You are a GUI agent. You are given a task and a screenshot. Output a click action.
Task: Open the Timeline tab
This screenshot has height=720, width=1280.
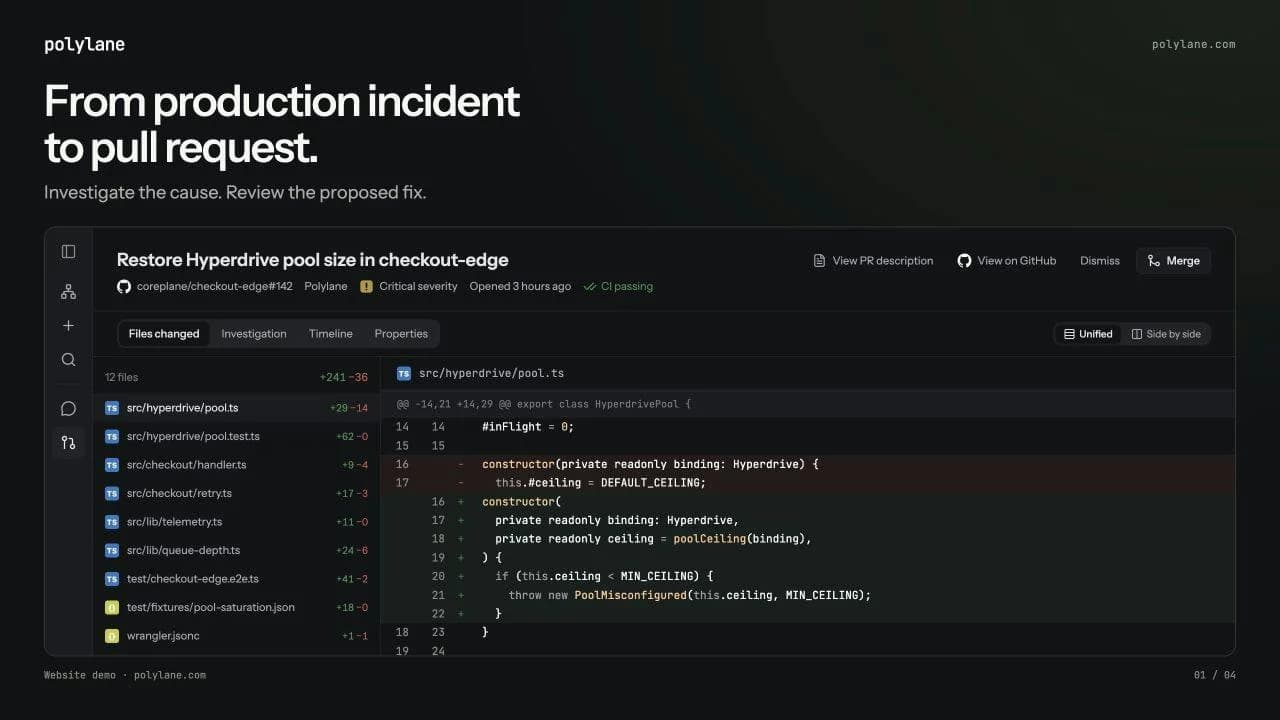click(x=331, y=334)
